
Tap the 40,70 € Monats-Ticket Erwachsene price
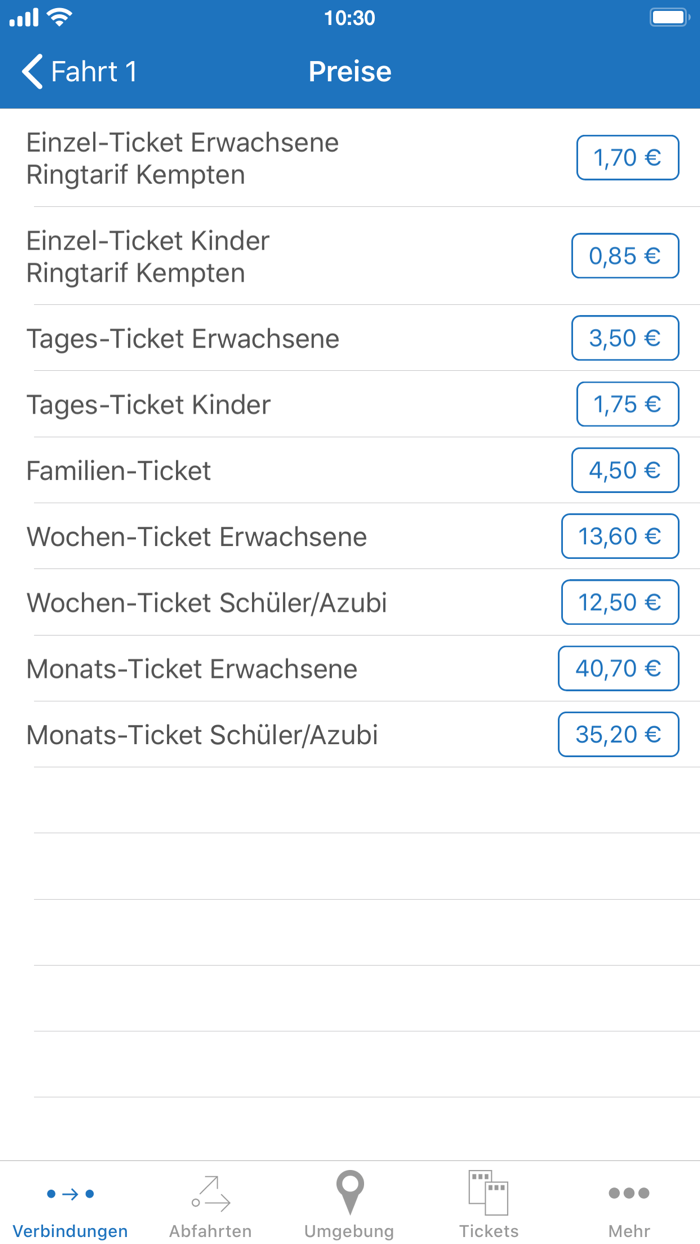click(618, 668)
